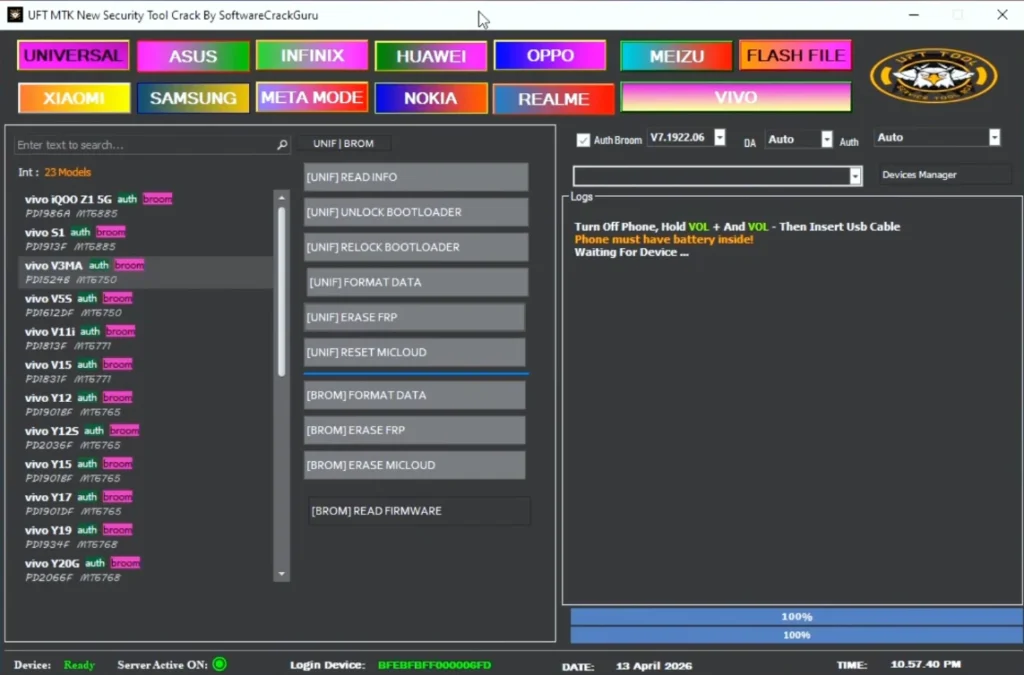Click the app icon in title bar
1024x675 pixels.
15,15
